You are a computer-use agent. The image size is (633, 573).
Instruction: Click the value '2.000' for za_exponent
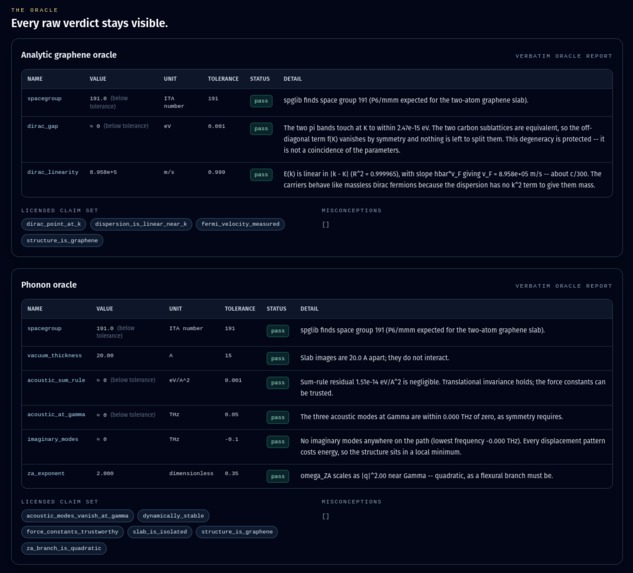click(x=105, y=474)
